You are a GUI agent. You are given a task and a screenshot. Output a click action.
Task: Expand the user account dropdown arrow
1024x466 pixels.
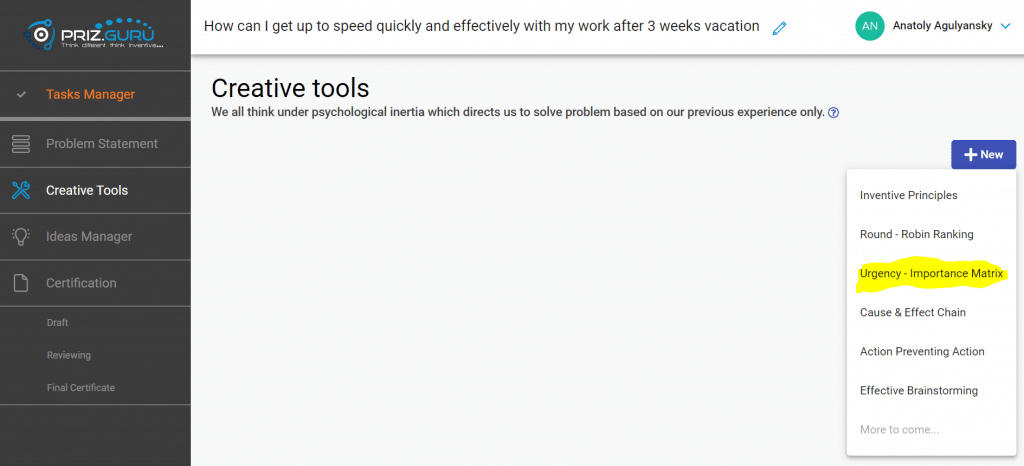pyautogui.click(x=1005, y=27)
